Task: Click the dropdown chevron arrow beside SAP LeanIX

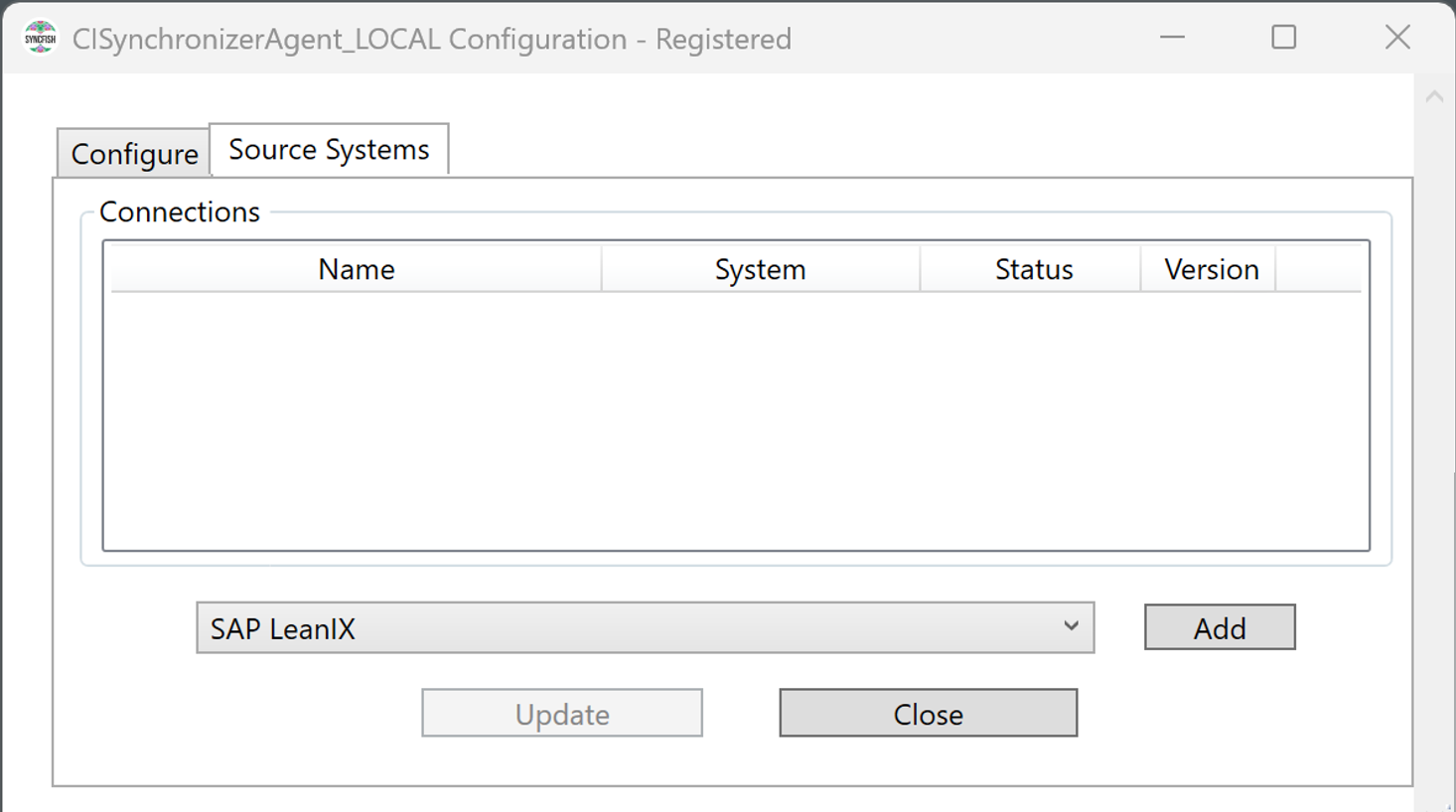Action: click(x=1071, y=626)
